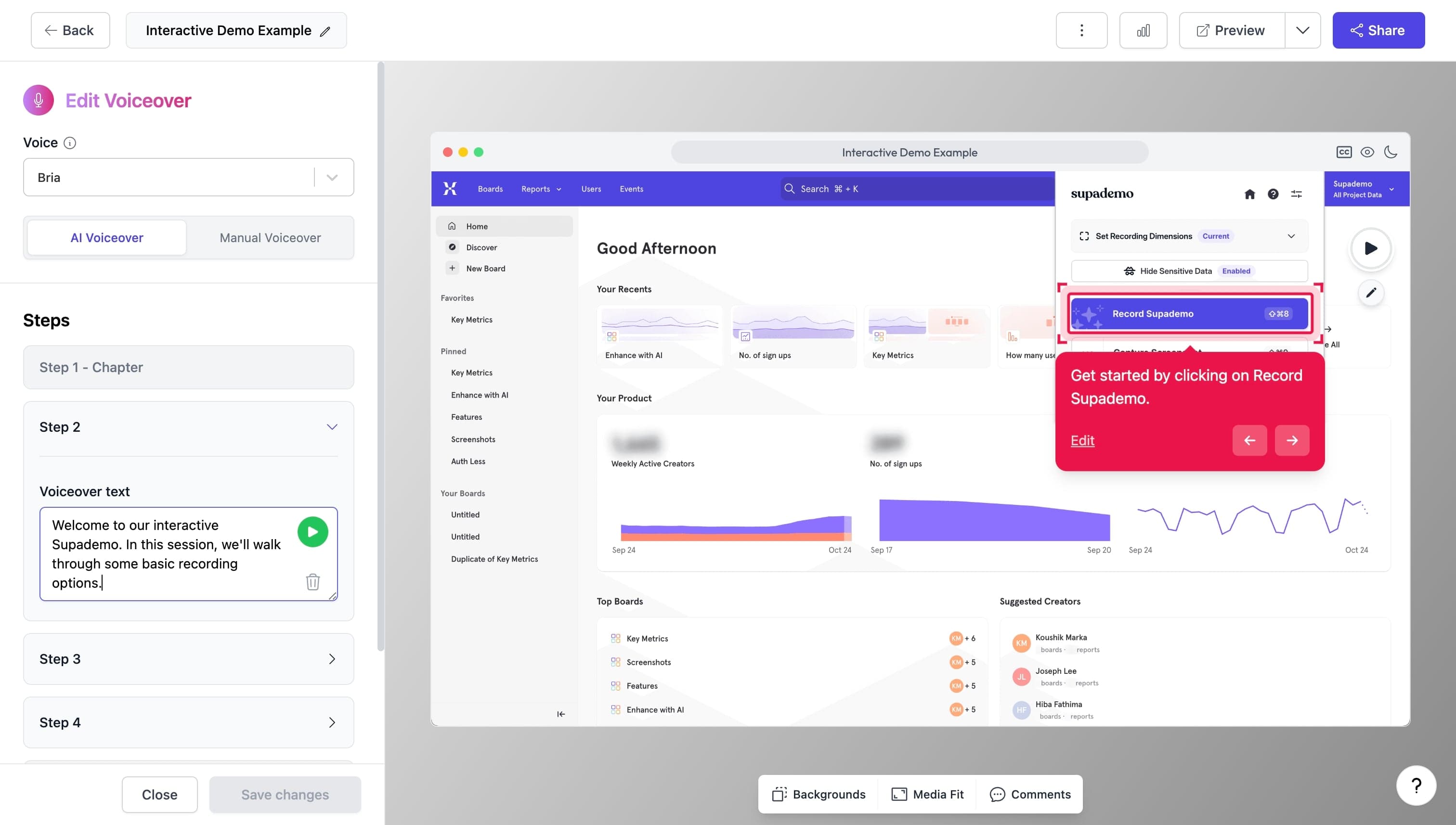This screenshot has height=825, width=1456.
Task: Click Record Supademo button
Action: tap(1189, 313)
